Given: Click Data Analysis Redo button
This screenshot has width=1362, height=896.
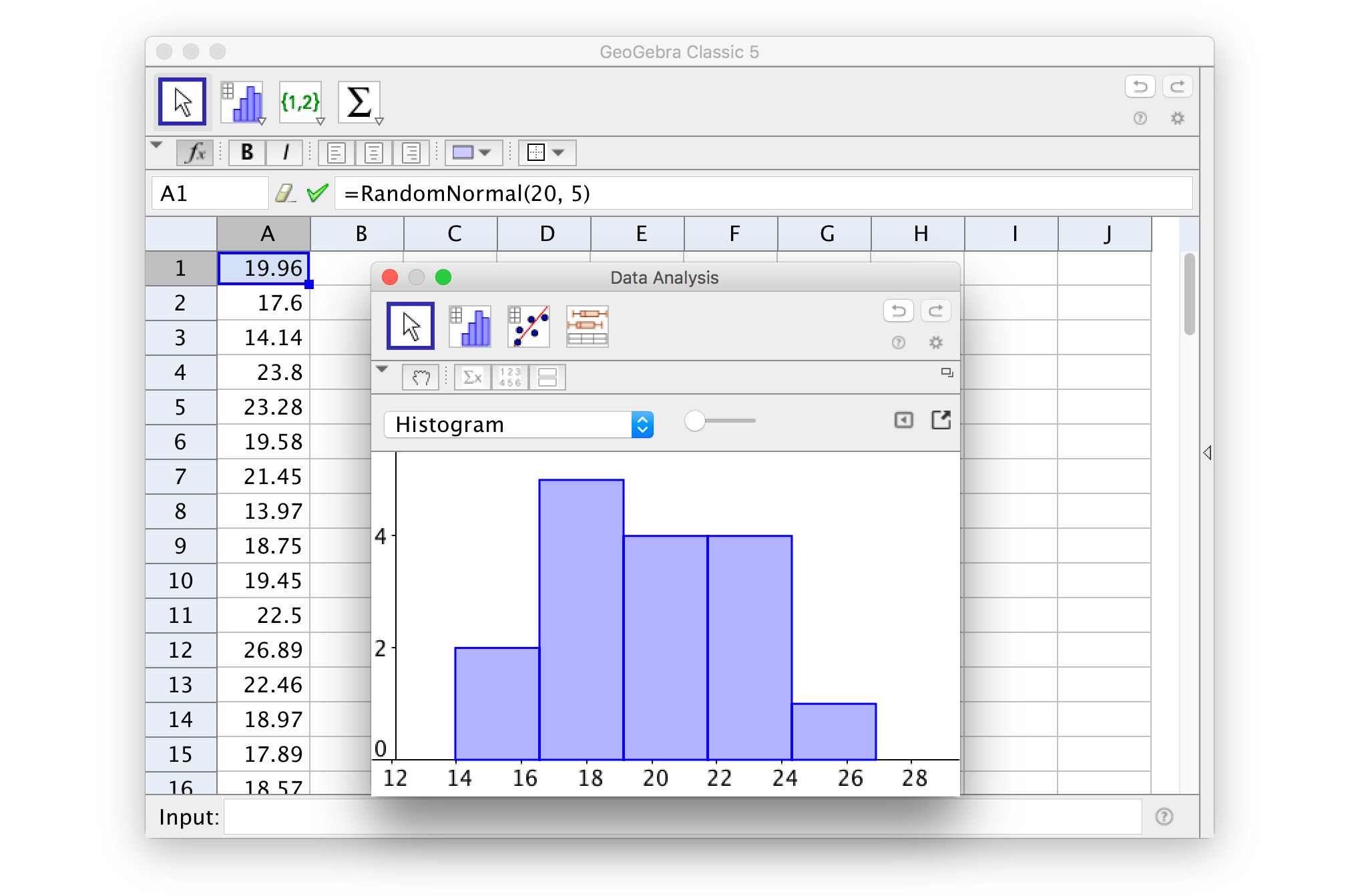Looking at the screenshot, I should pyautogui.click(x=936, y=310).
